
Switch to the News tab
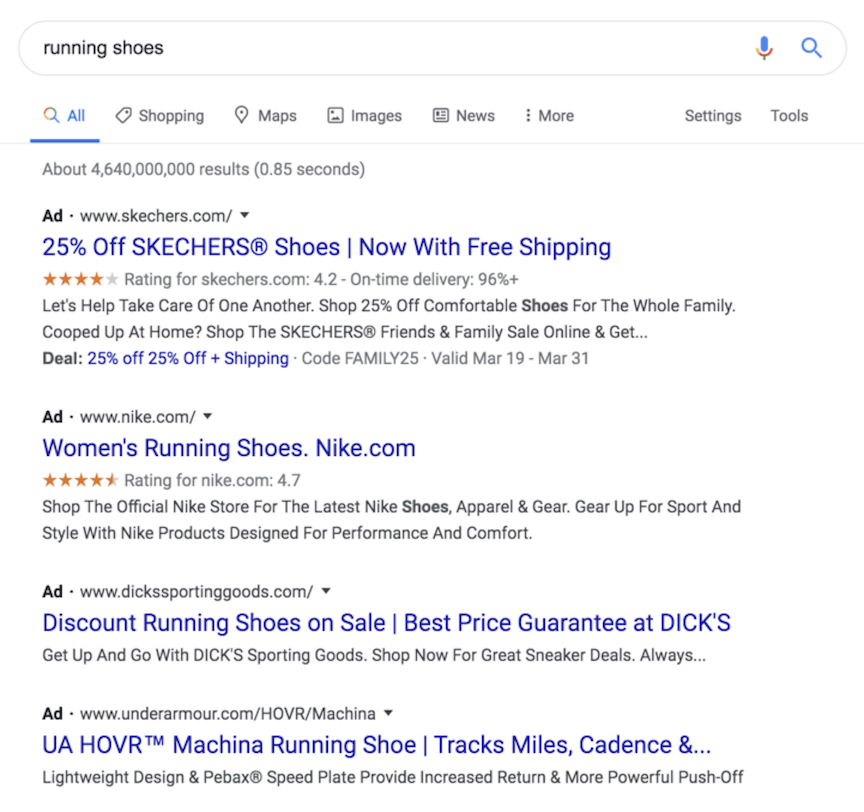tap(464, 116)
